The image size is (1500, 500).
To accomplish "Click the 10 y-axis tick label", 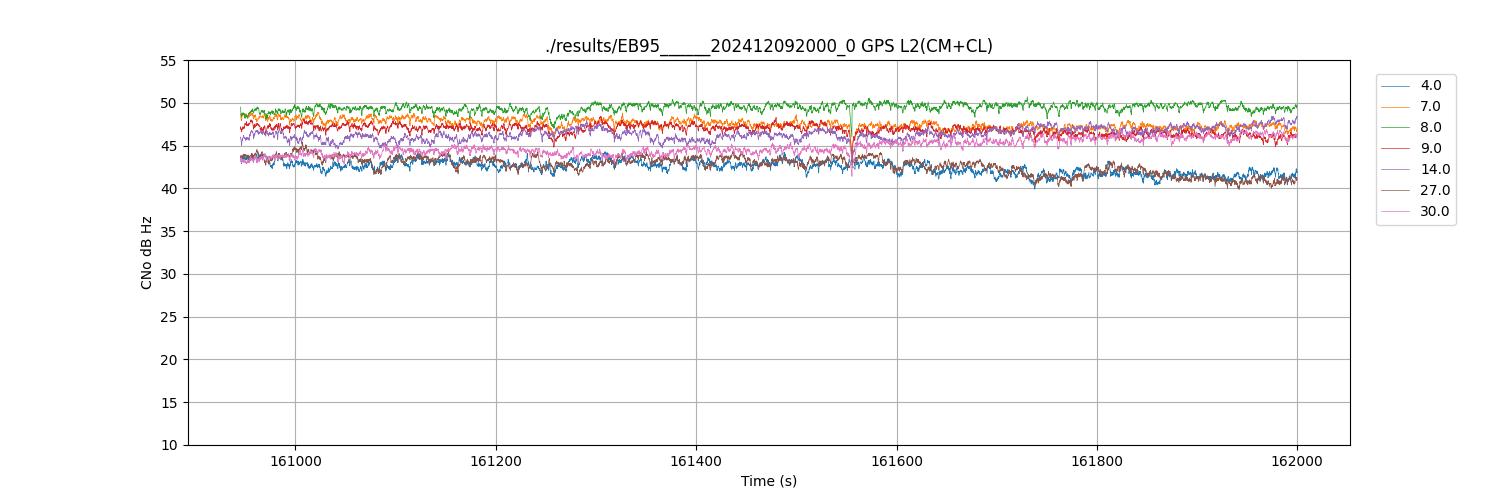I will 168,446.
